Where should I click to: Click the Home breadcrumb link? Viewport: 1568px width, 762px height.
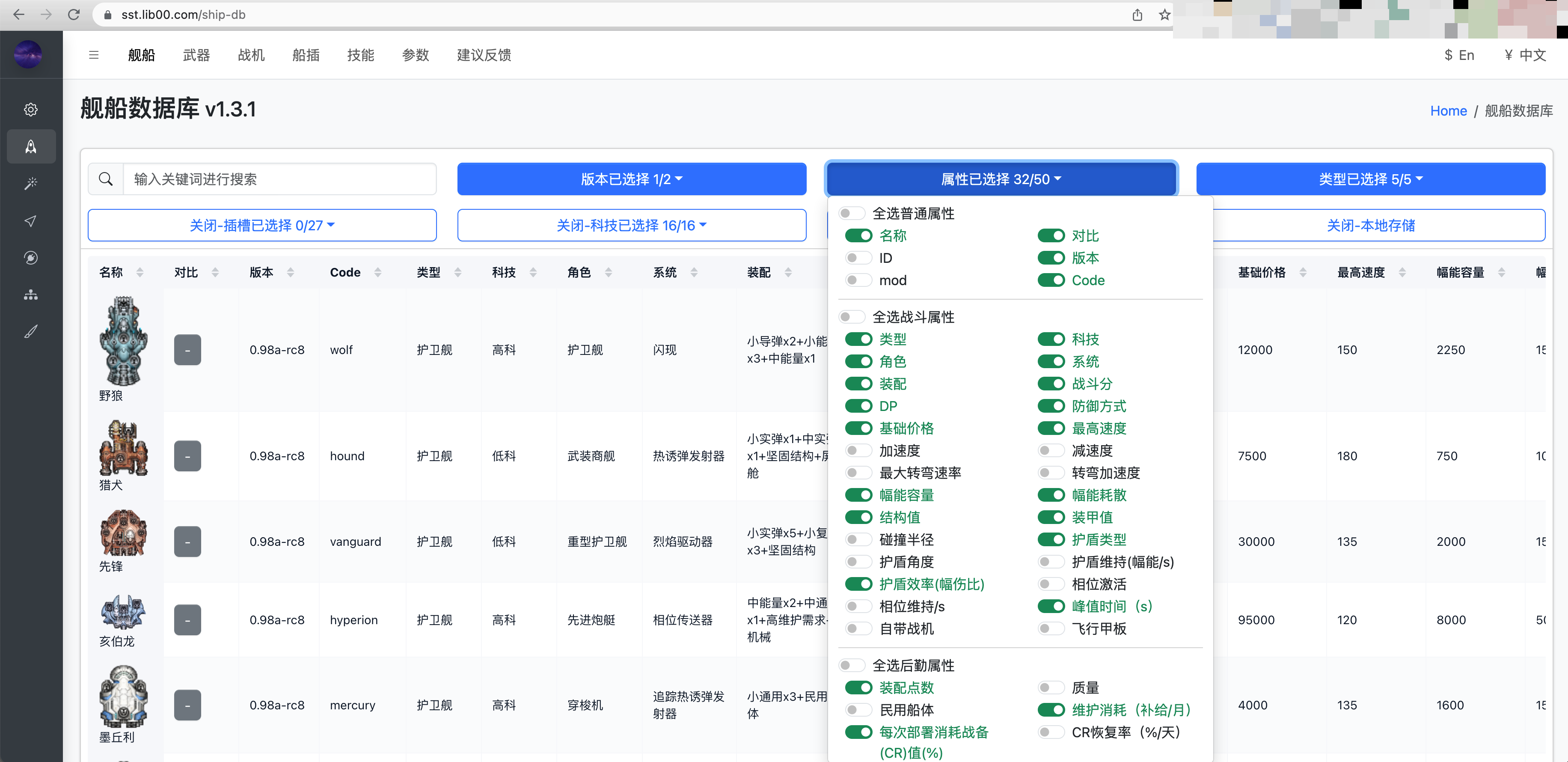[x=1449, y=110]
